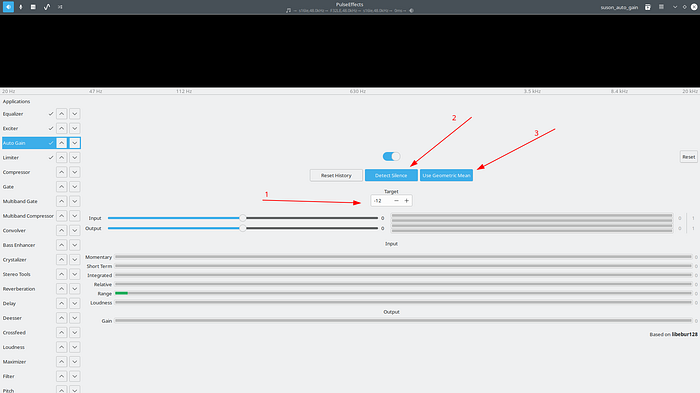Click the Target value field showing -12
Viewport: 700px width, 393px height.
pos(381,201)
